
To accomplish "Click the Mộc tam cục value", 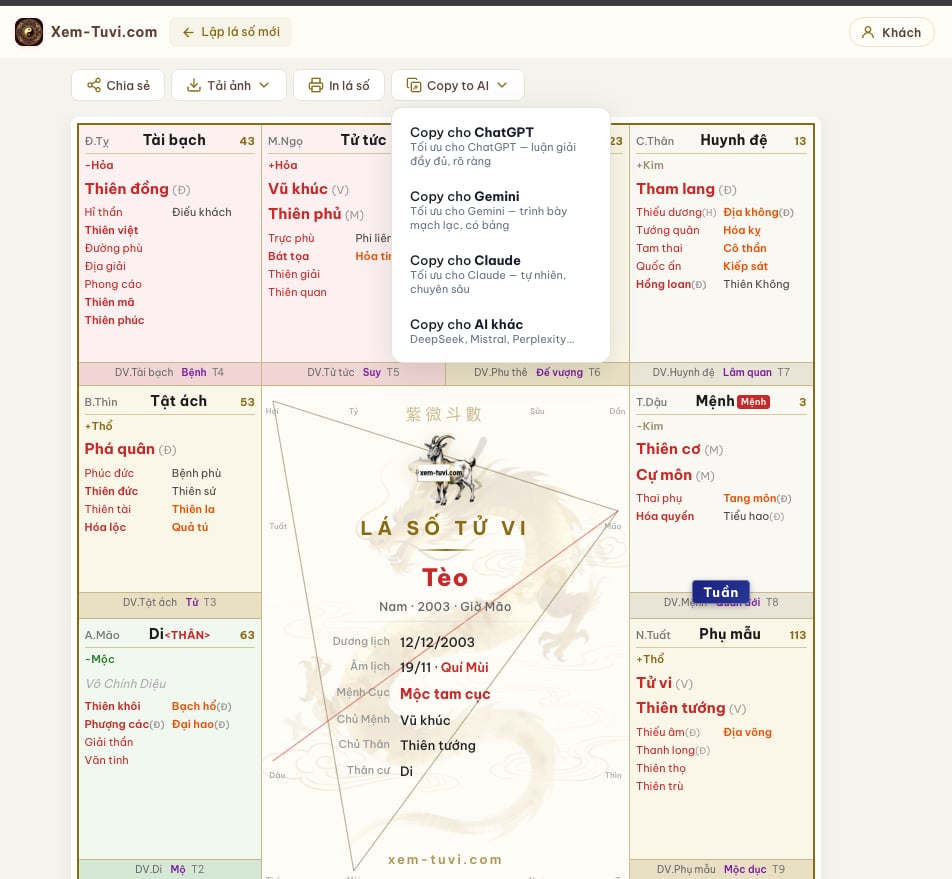I will (x=445, y=694).
